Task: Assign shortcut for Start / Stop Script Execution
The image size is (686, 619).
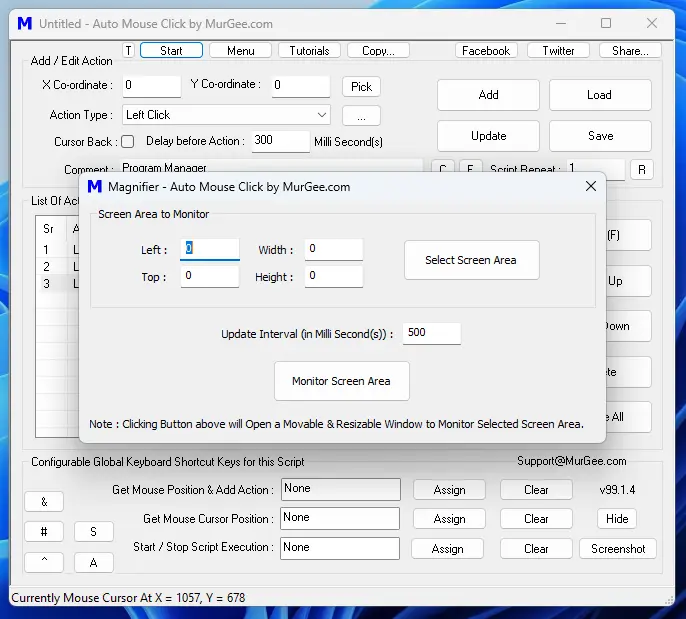Action: (448, 549)
